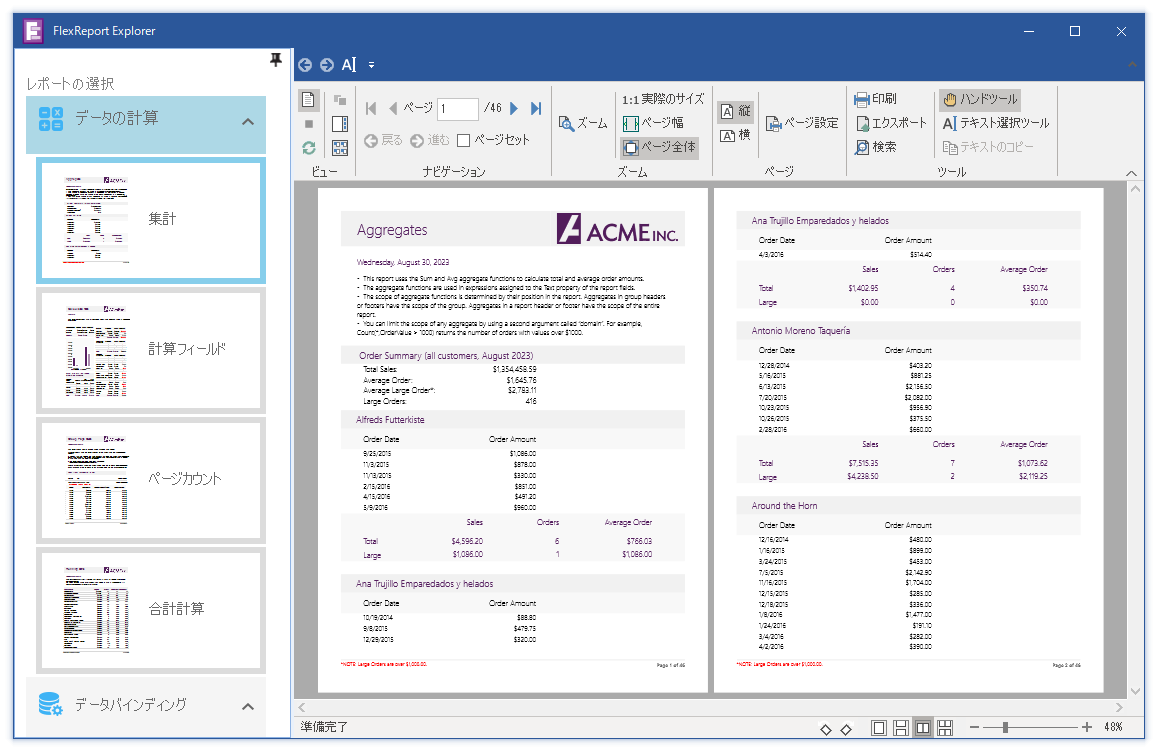The image size is (1162, 756).
Task: Click the green refresh icon
Action: pyautogui.click(x=309, y=148)
